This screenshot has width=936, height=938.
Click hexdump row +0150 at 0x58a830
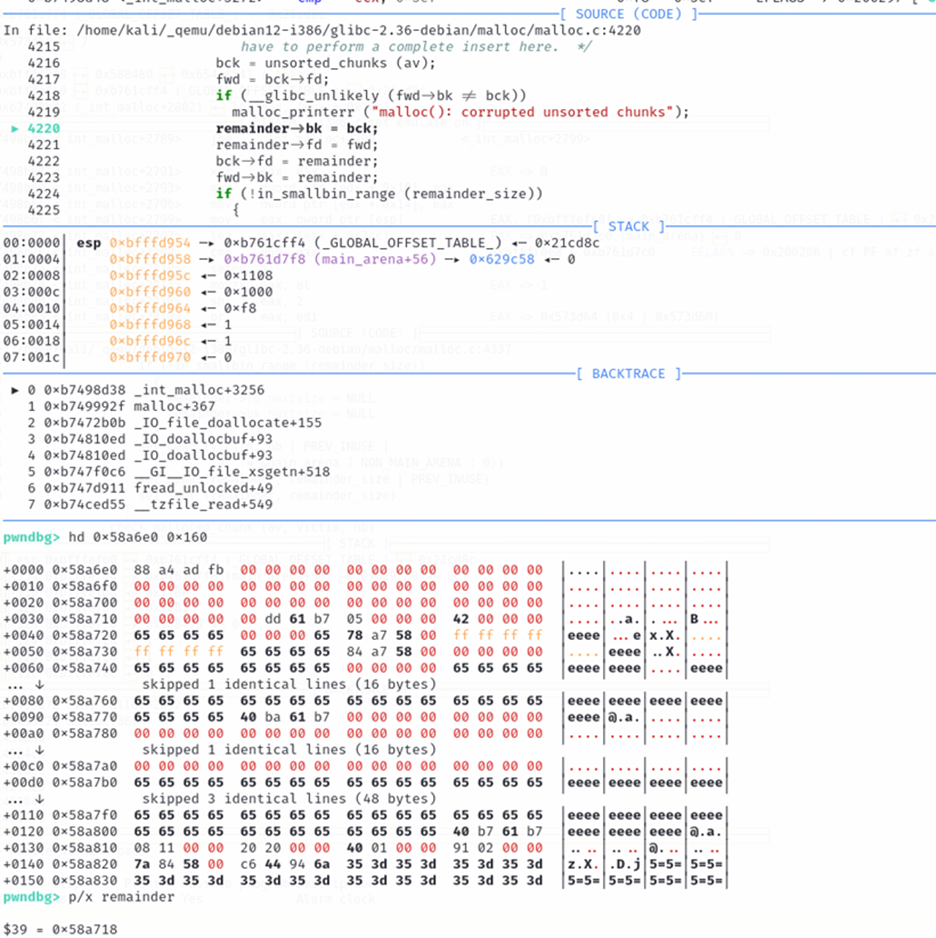[x=365, y=881]
